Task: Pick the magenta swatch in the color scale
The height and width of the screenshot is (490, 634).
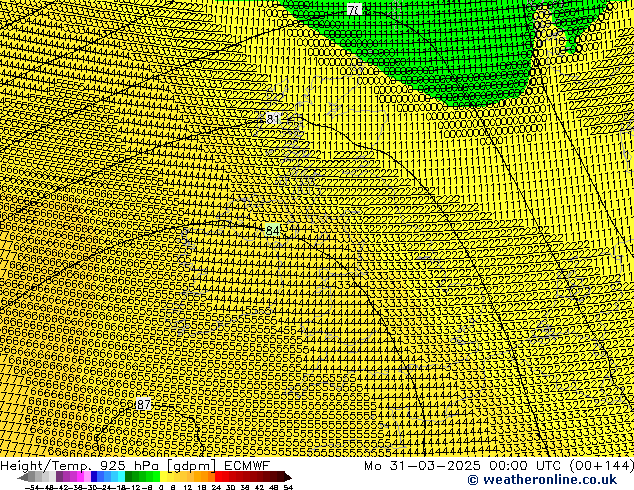Action: point(80,476)
